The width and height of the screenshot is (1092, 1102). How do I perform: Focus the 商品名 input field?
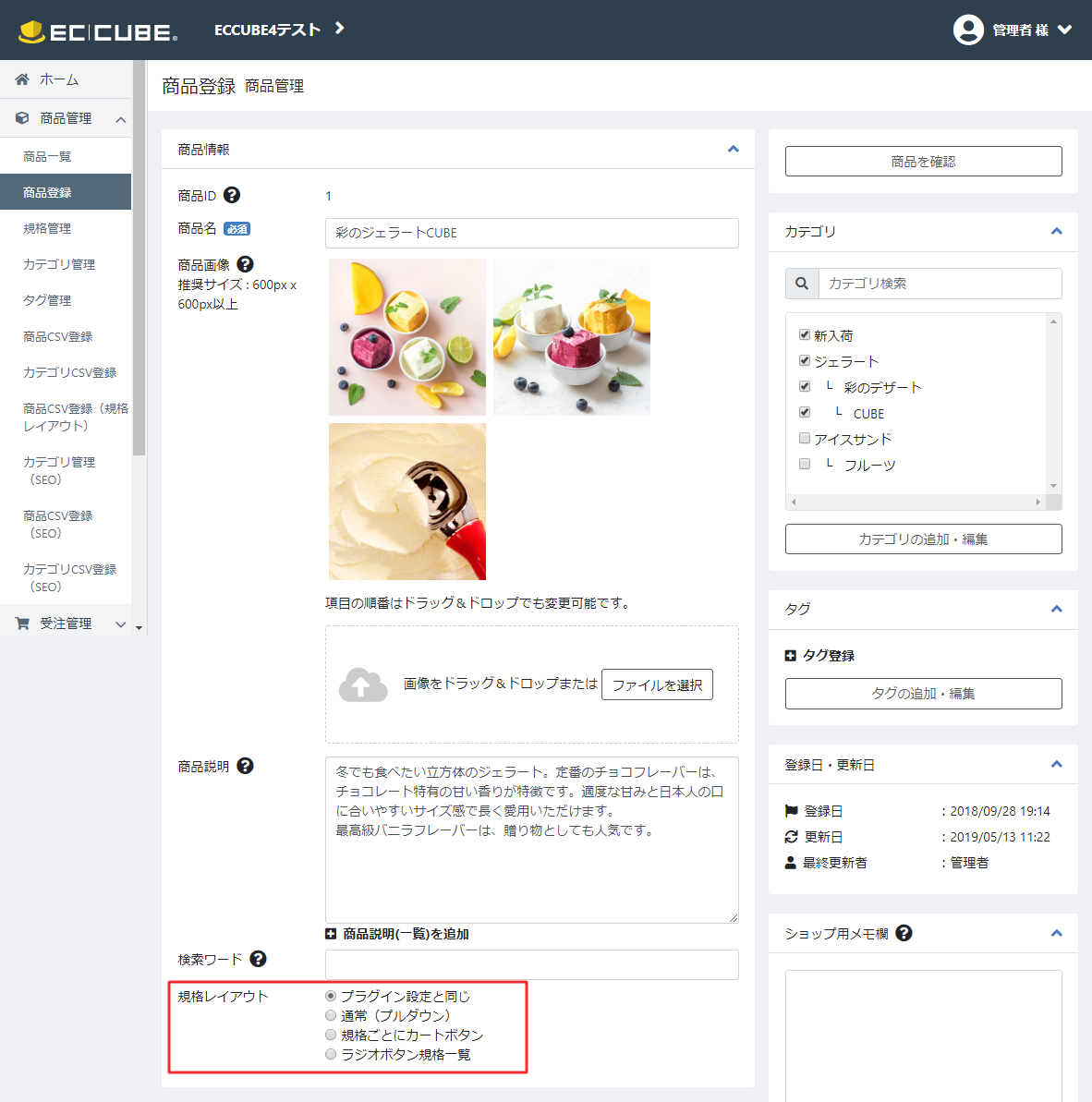(531, 233)
